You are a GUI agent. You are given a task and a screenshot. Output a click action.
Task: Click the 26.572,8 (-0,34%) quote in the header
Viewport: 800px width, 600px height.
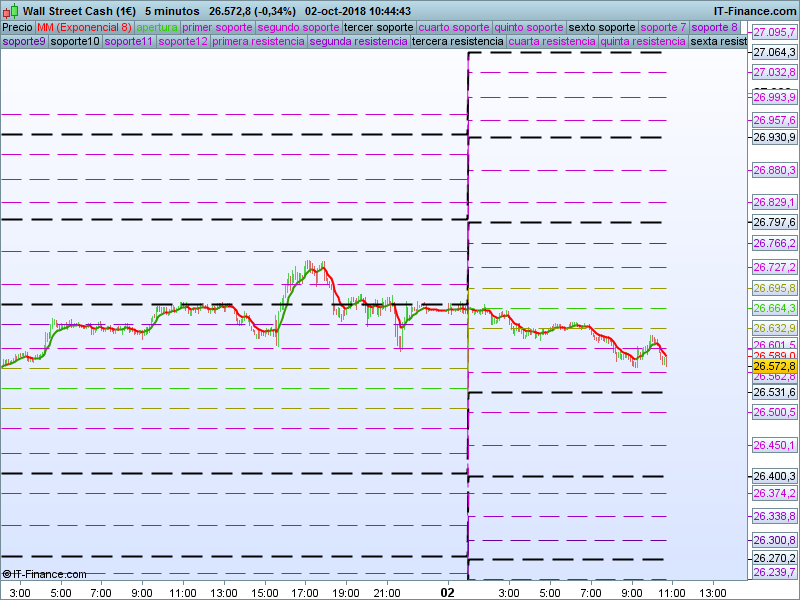tap(253, 11)
